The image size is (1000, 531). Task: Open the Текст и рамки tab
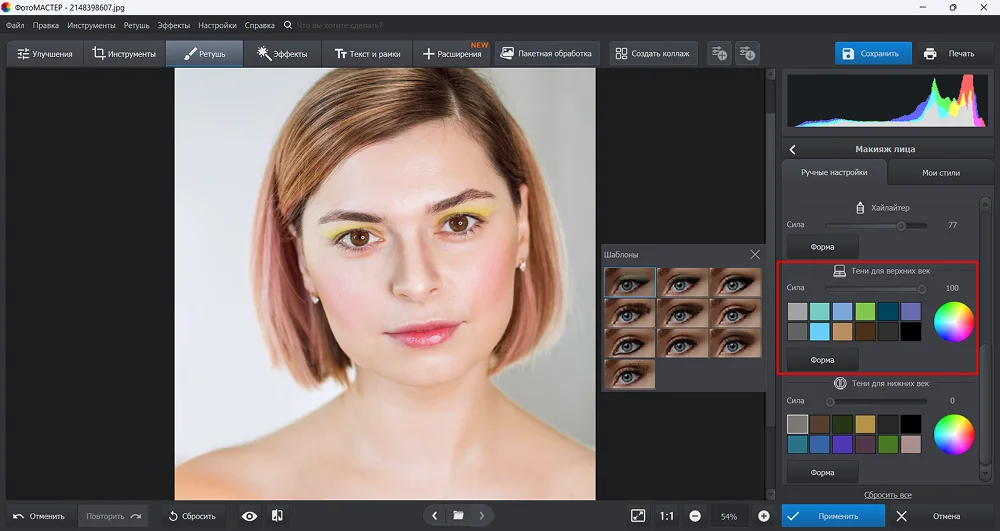click(x=367, y=54)
